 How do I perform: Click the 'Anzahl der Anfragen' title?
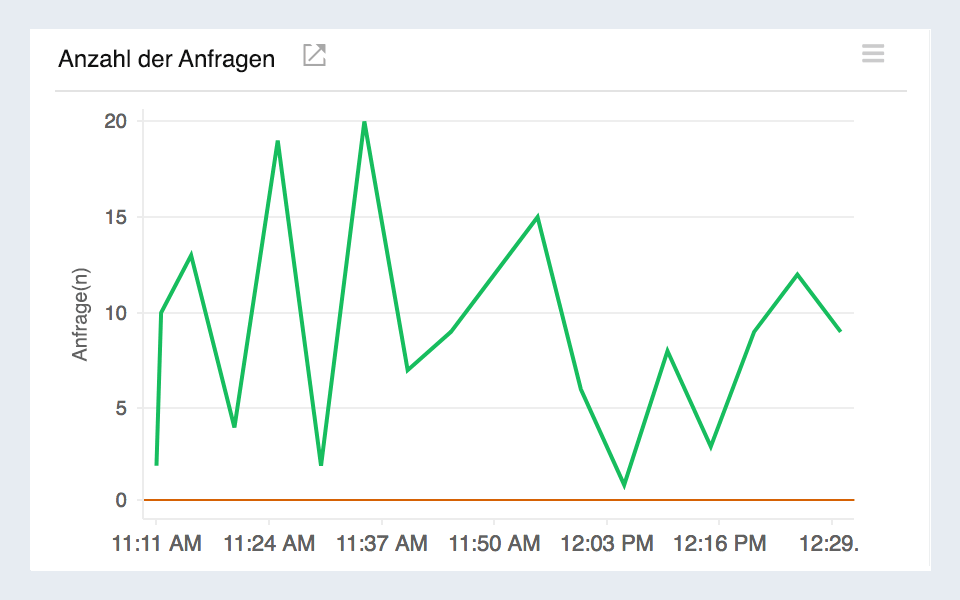(x=166, y=59)
